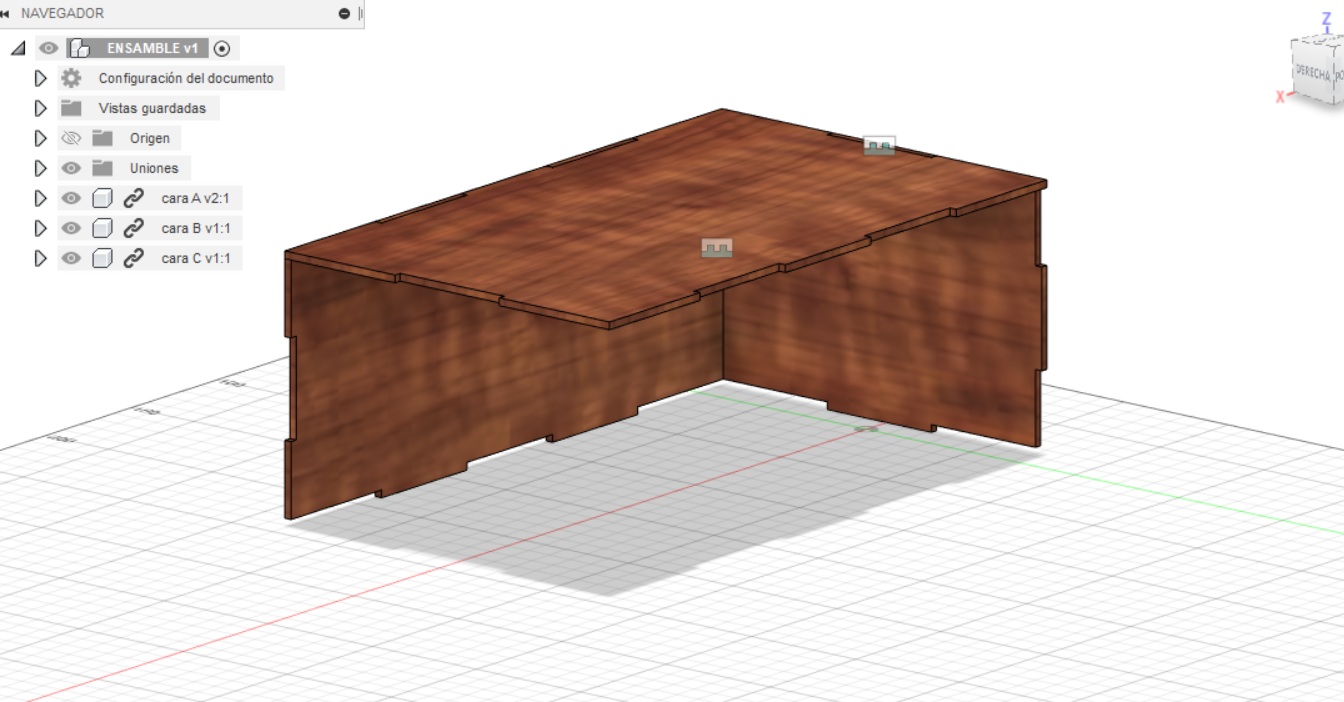The height and width of the screenshot is (702, 1344).
Task: Click the Origen folder icon
Action: coord(103,138)
